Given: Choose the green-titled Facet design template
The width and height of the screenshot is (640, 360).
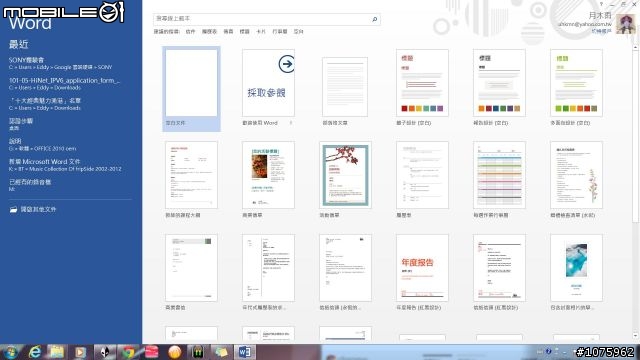Looking at the screenshot, I should [x=576, y=83].
